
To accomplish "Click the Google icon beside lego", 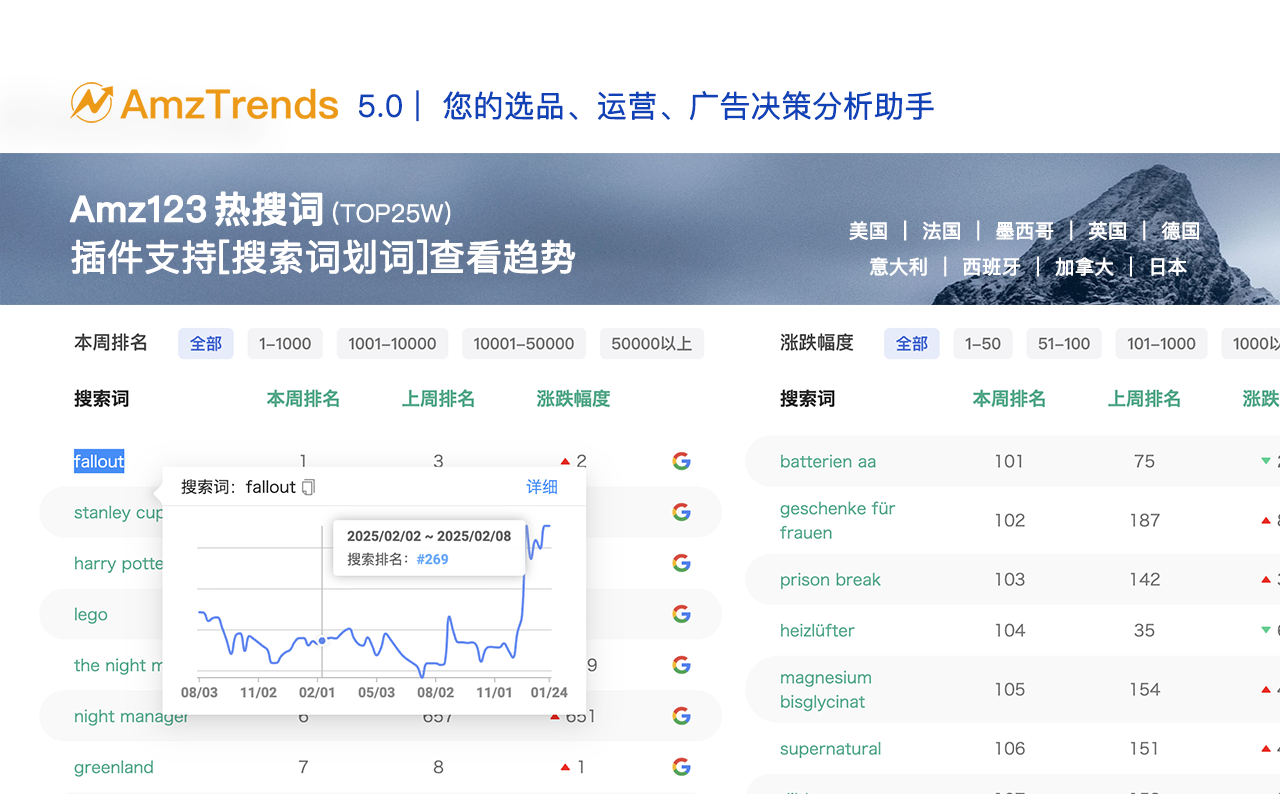I will coord(681,613).
